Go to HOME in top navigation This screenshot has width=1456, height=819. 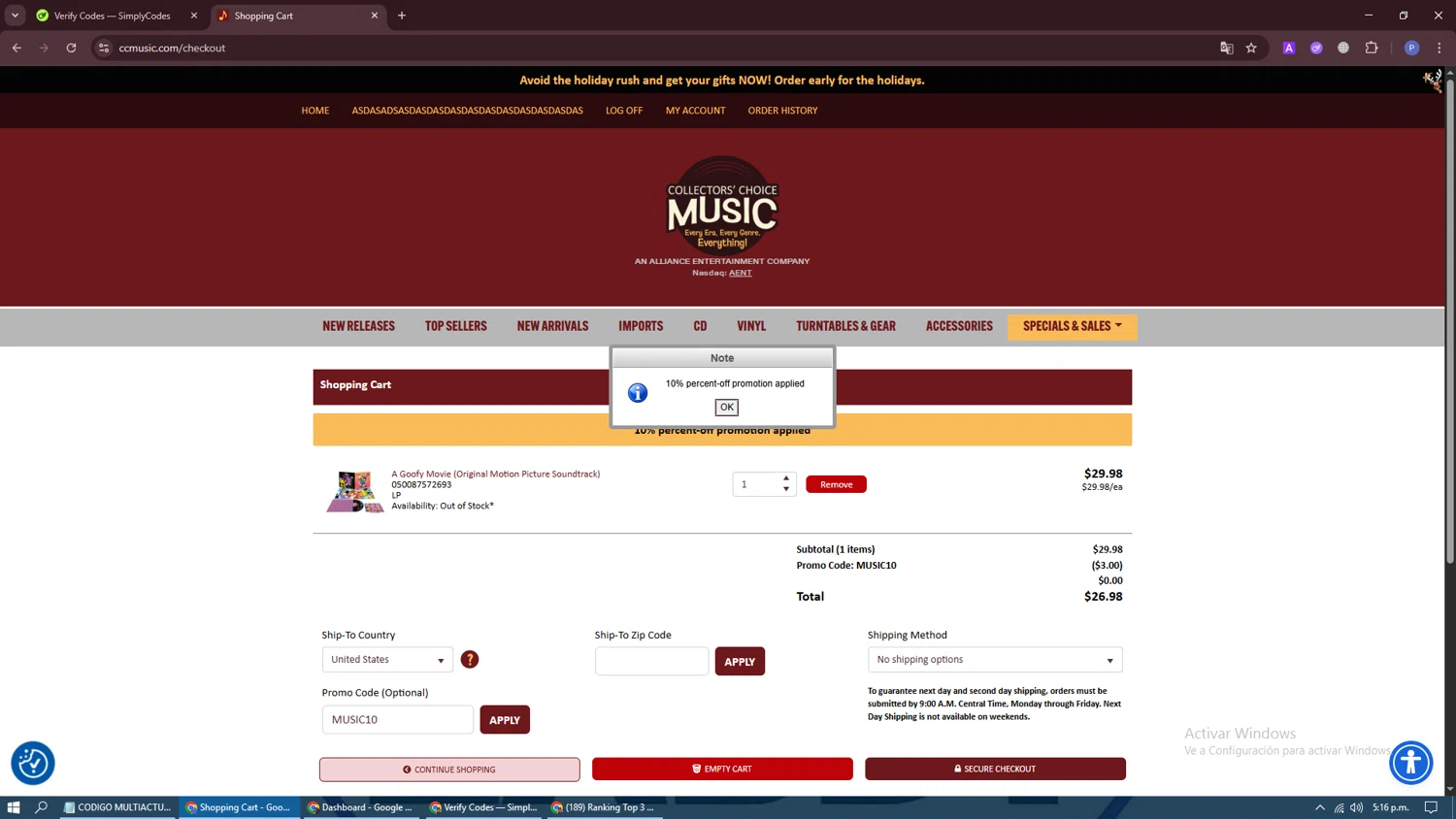[x=315, y=111]
